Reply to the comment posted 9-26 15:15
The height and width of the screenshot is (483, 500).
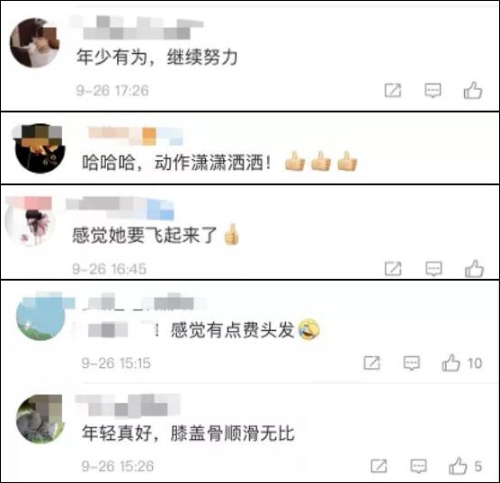click(x=411, y=363)
